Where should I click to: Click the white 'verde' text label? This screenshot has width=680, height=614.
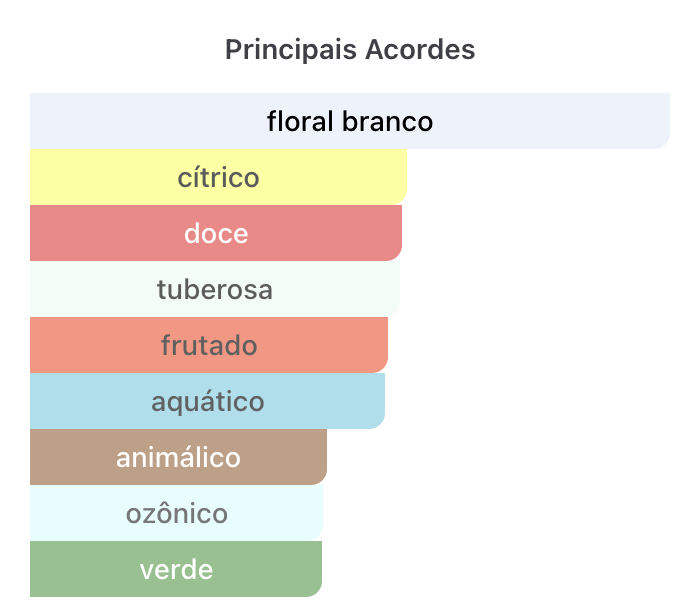pos(177,569)
